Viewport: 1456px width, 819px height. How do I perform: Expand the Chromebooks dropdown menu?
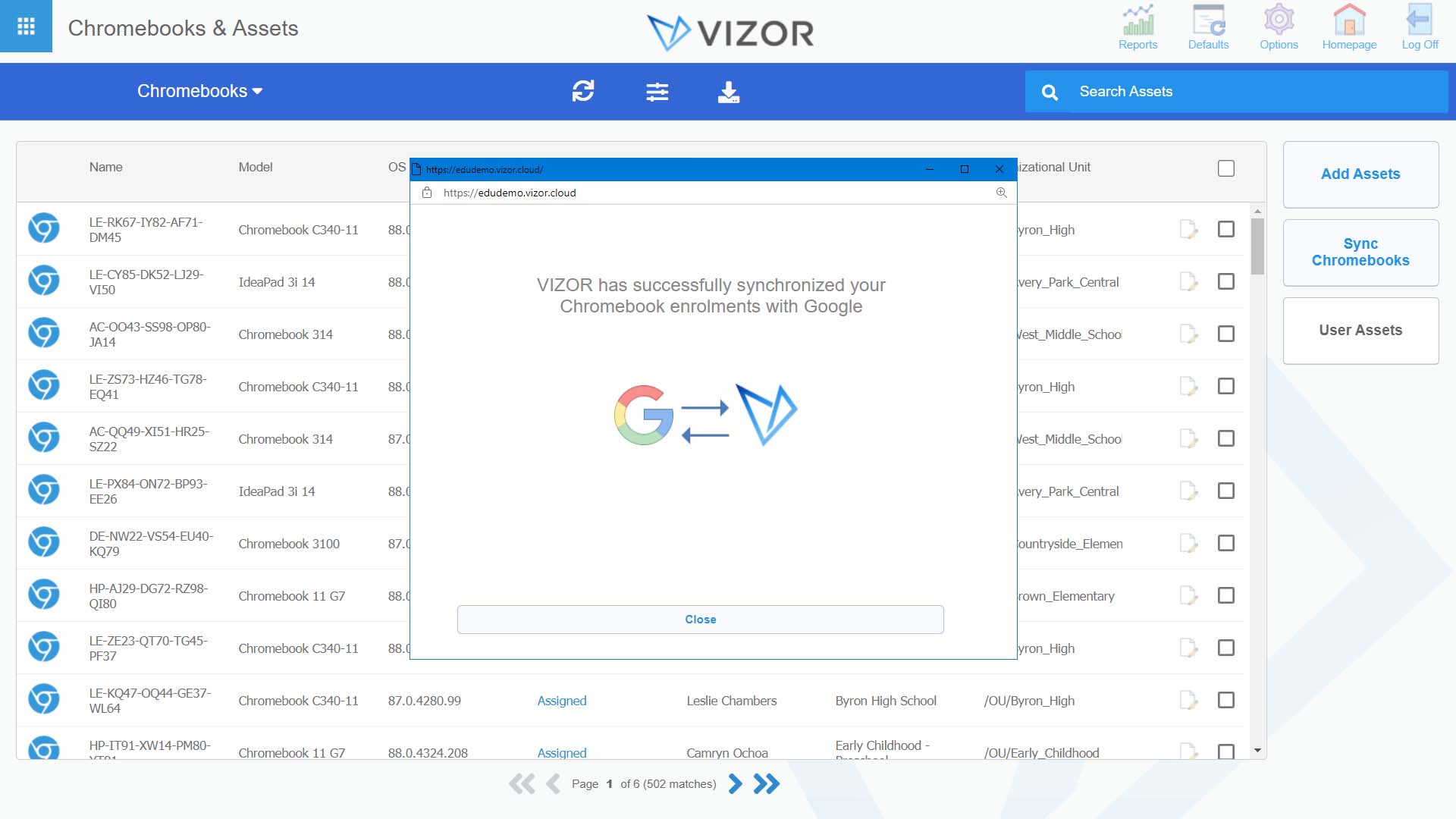[x=199, y=91]
